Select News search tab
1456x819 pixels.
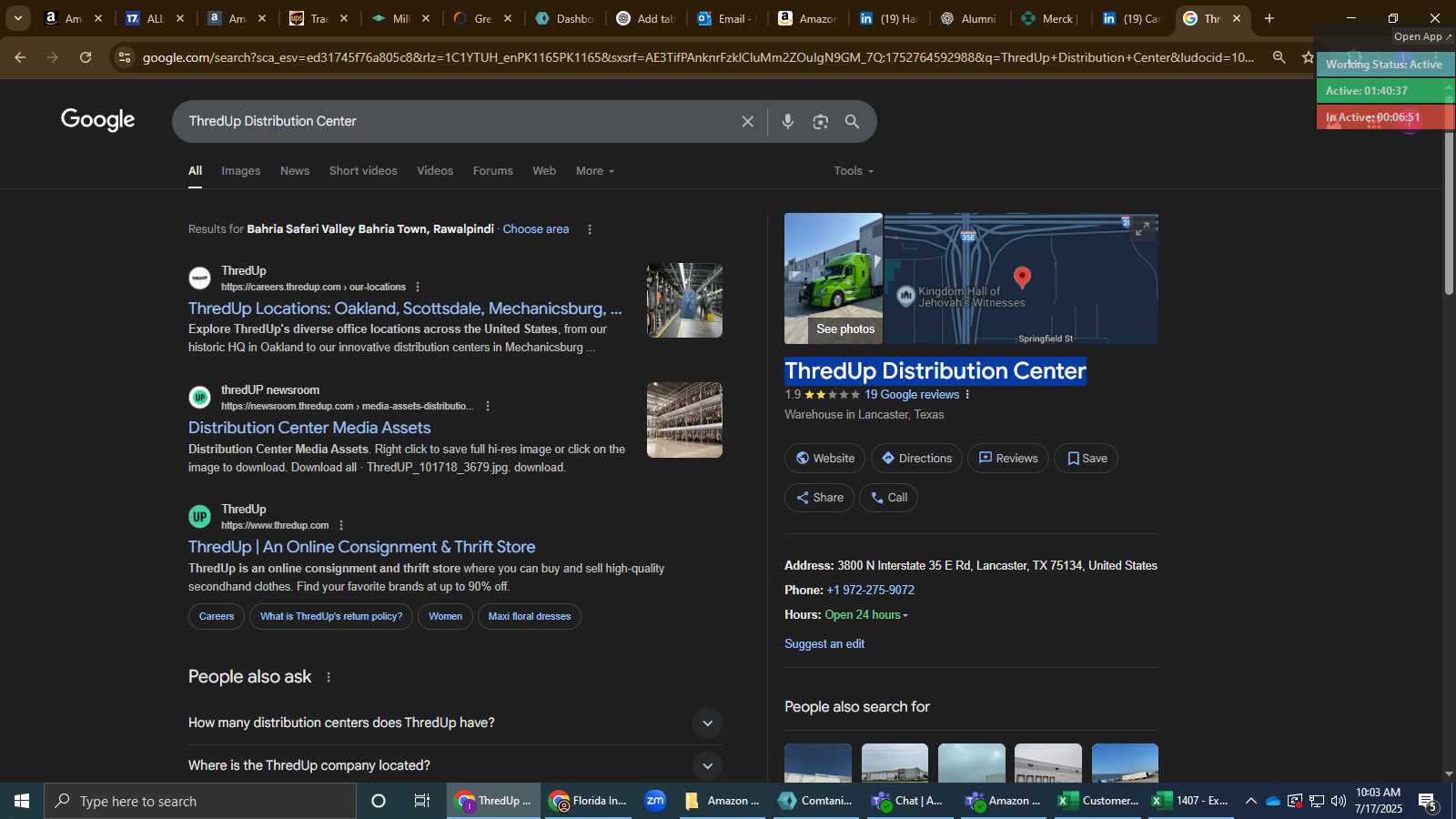click(295, 171)
